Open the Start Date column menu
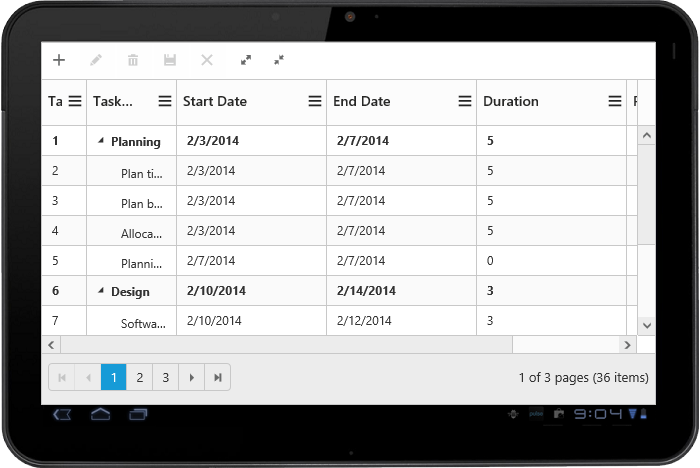 (x=315, y=101)
